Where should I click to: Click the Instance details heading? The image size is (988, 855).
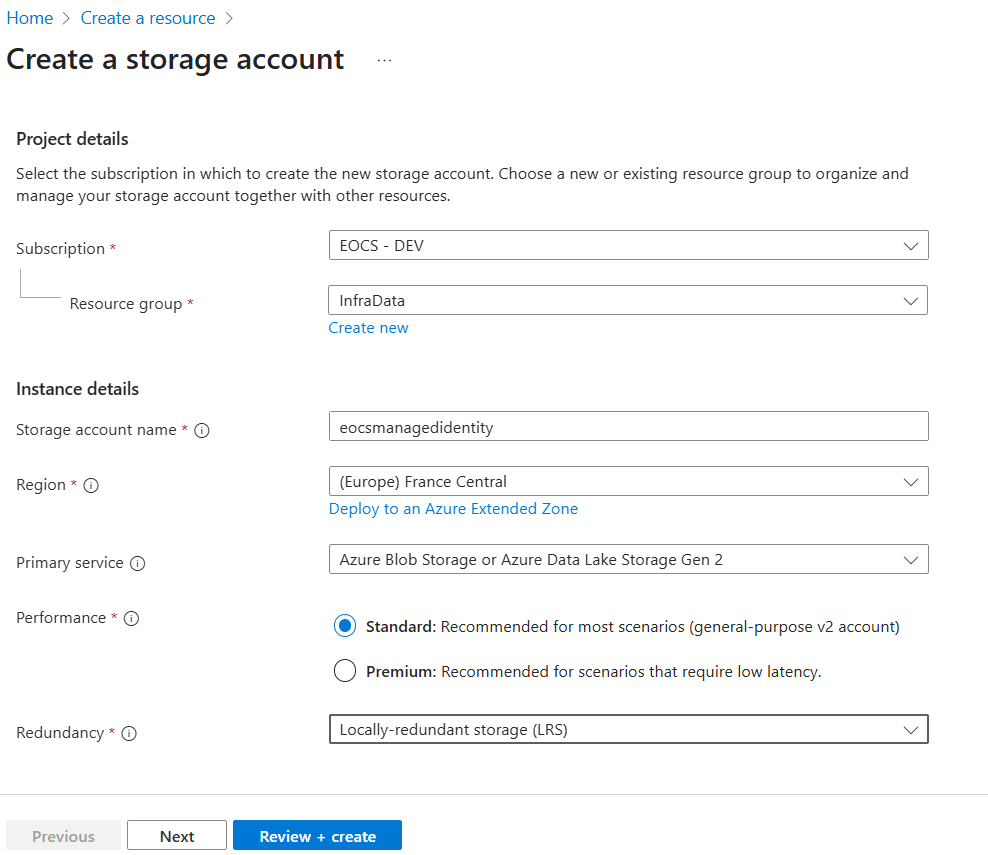click(x=77, y=389)
